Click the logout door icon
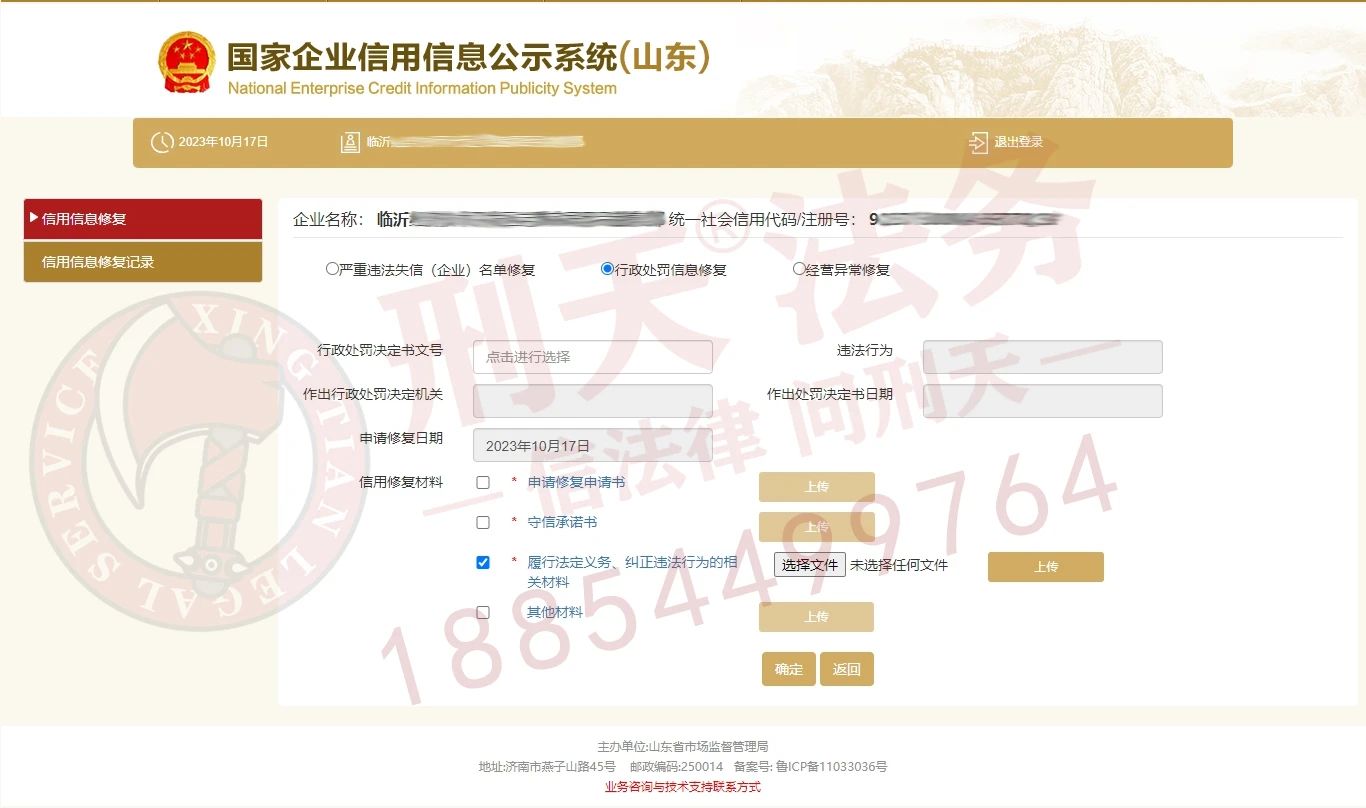This screenshot has width=1366, height=808. (978, 142)
